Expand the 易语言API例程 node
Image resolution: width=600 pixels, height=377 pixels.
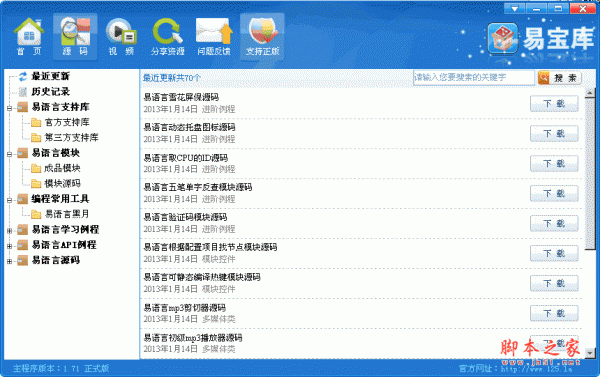pyautogui.click(x=10, y=246)
